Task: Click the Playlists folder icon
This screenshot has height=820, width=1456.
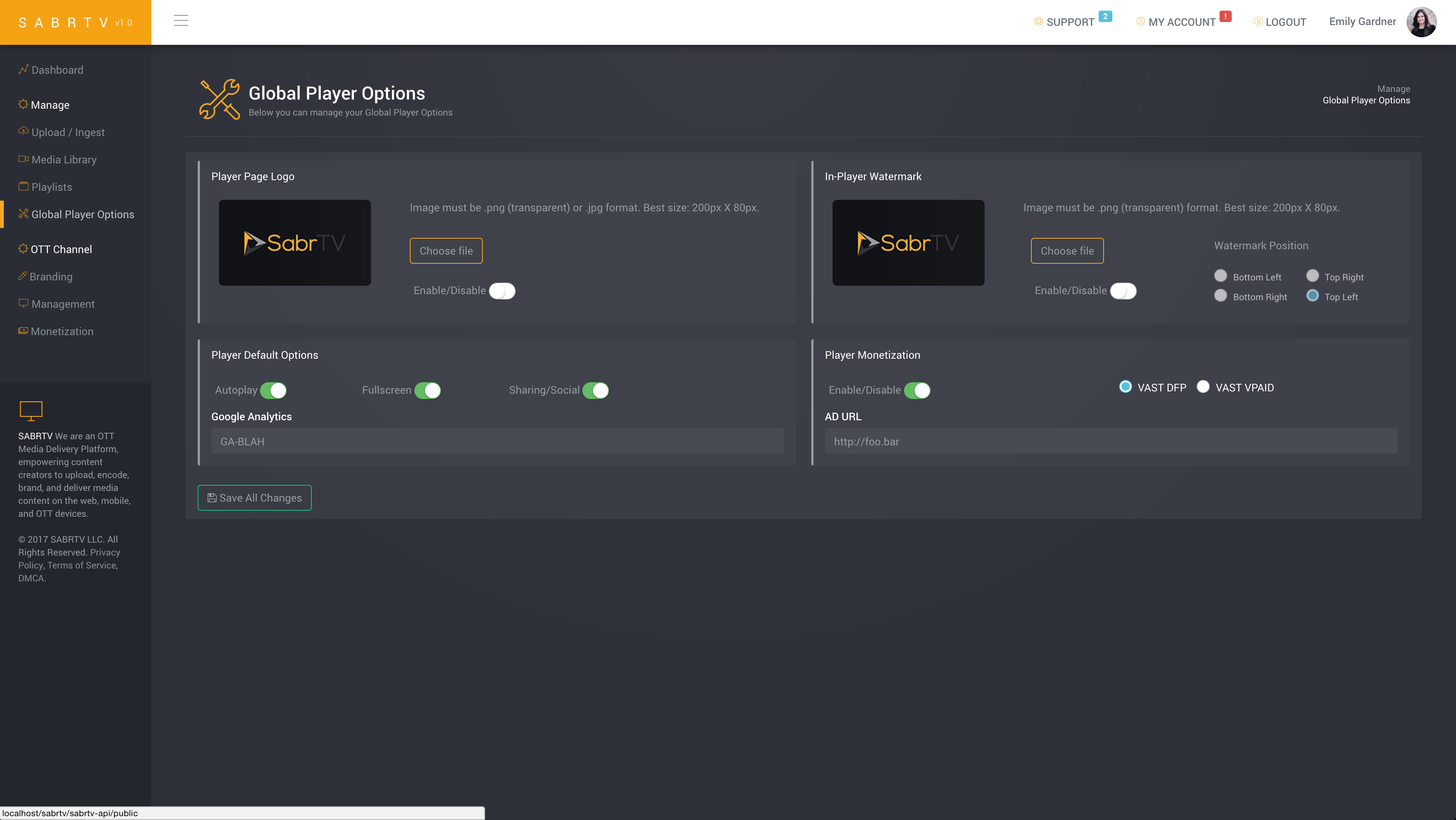Action: [23, 186]
